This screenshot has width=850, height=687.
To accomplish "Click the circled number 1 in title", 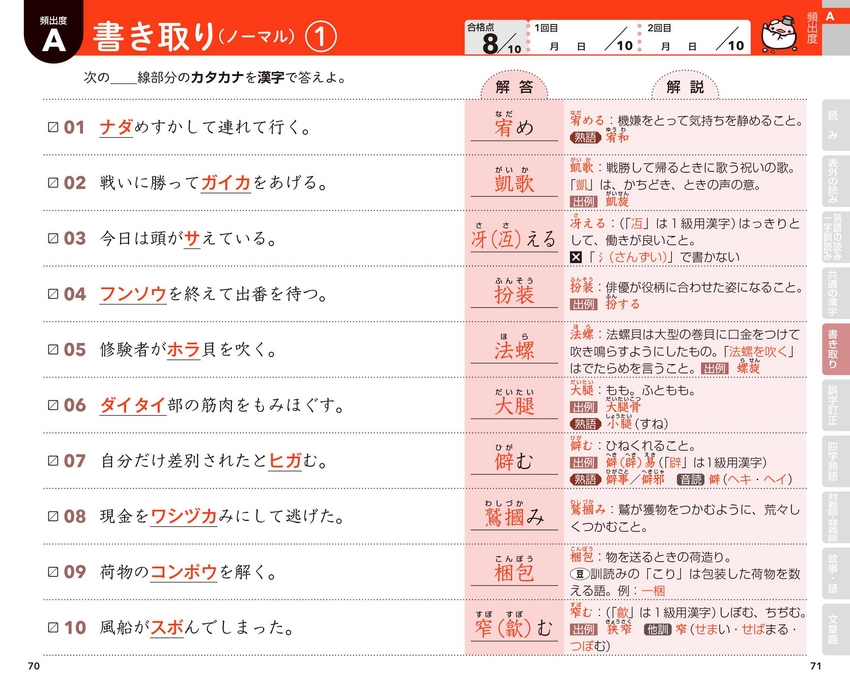I will (320, 36).
